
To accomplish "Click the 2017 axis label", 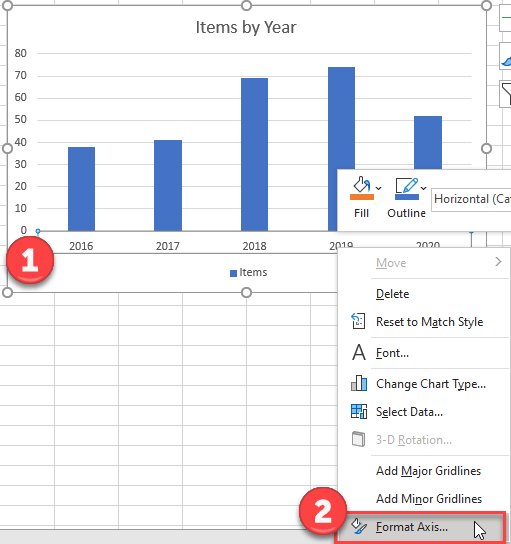I will point(168,246).
